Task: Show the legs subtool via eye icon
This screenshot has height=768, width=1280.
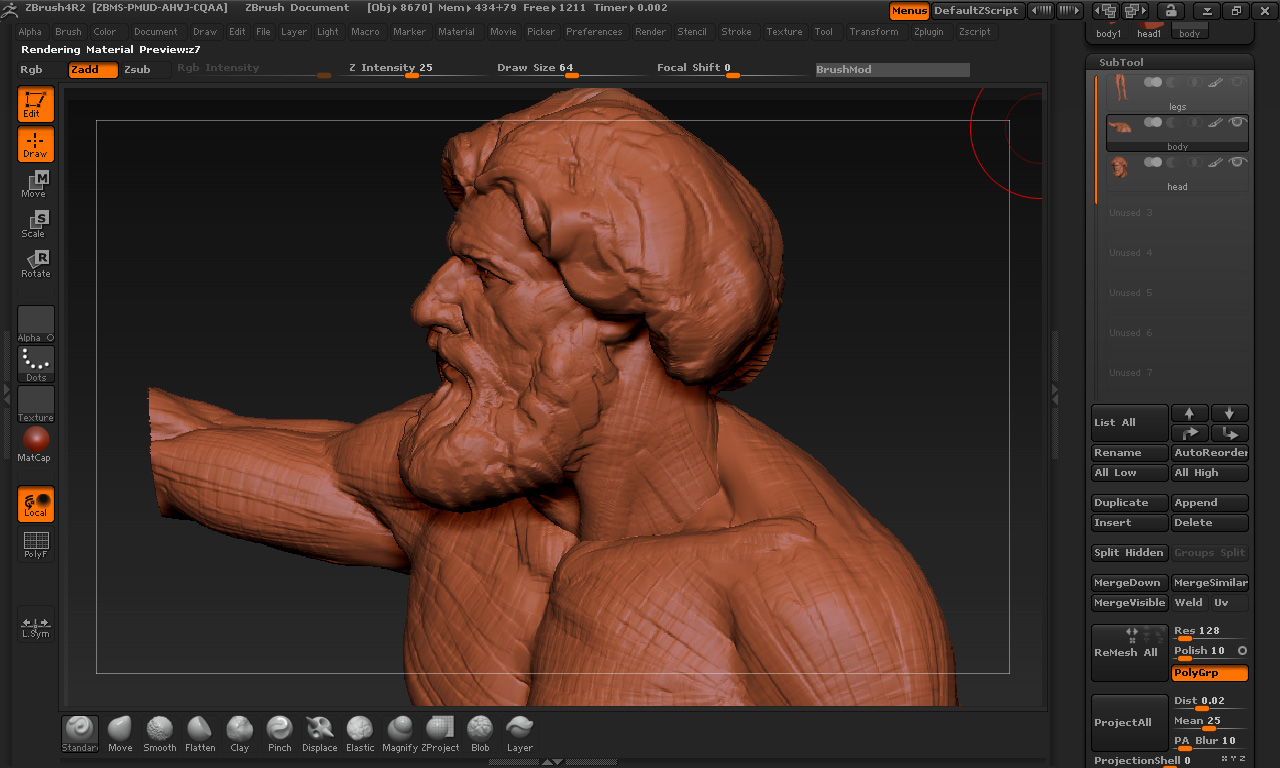Action: tap(1237, 82)
